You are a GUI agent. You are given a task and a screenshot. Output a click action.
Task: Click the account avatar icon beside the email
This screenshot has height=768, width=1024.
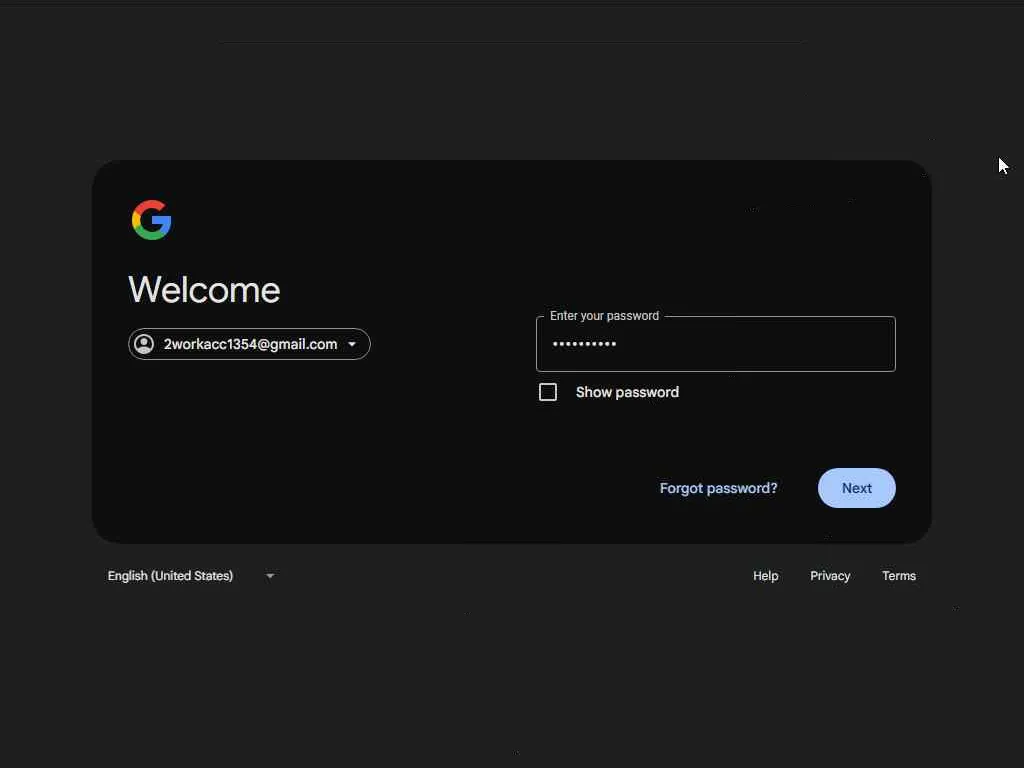144,344
